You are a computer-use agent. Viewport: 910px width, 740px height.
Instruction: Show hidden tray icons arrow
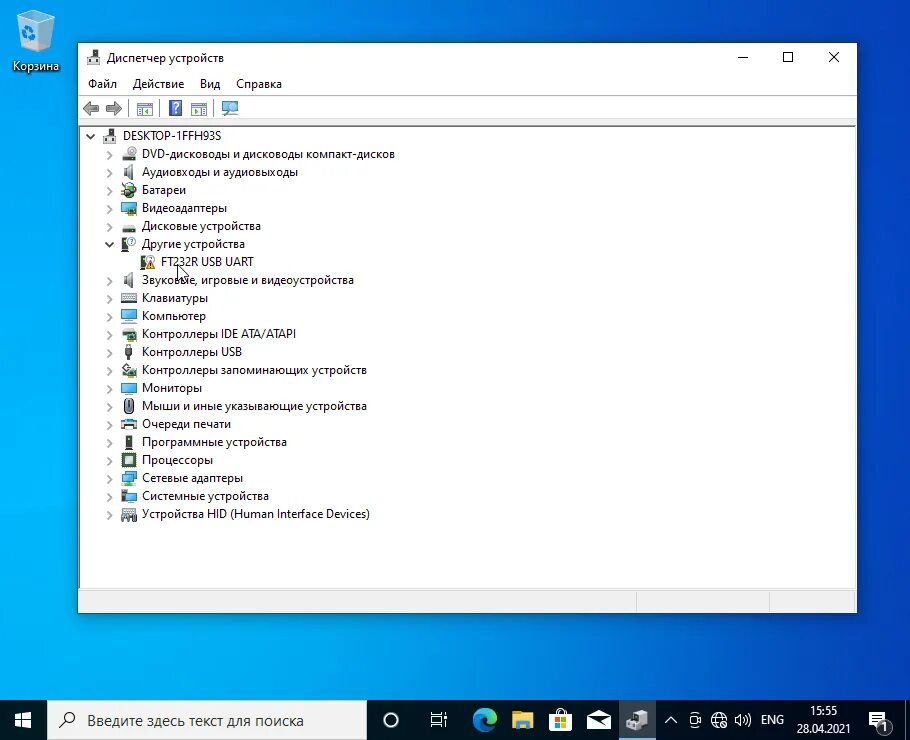click(x=671, y=720)
